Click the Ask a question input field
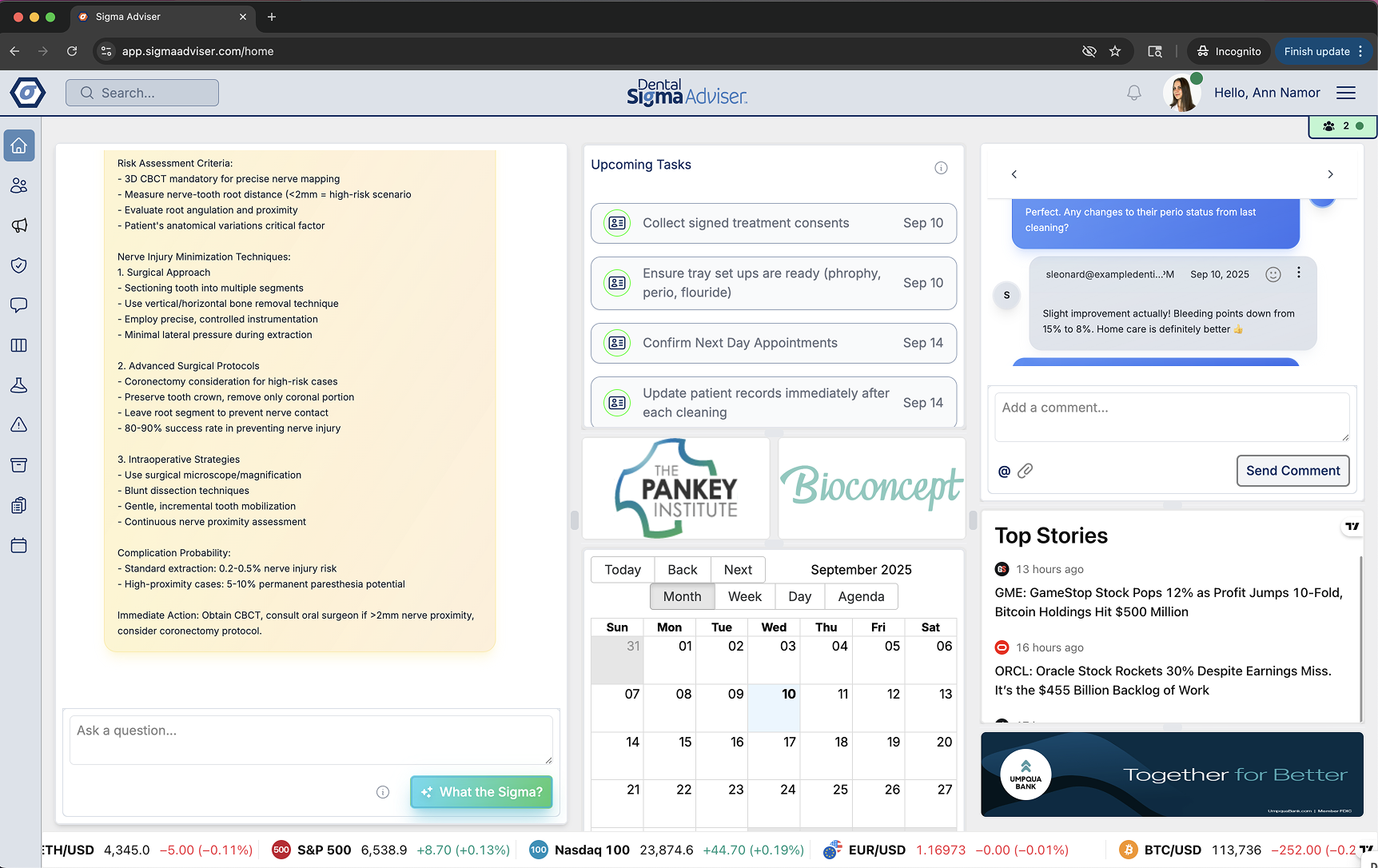 (311, 738)
